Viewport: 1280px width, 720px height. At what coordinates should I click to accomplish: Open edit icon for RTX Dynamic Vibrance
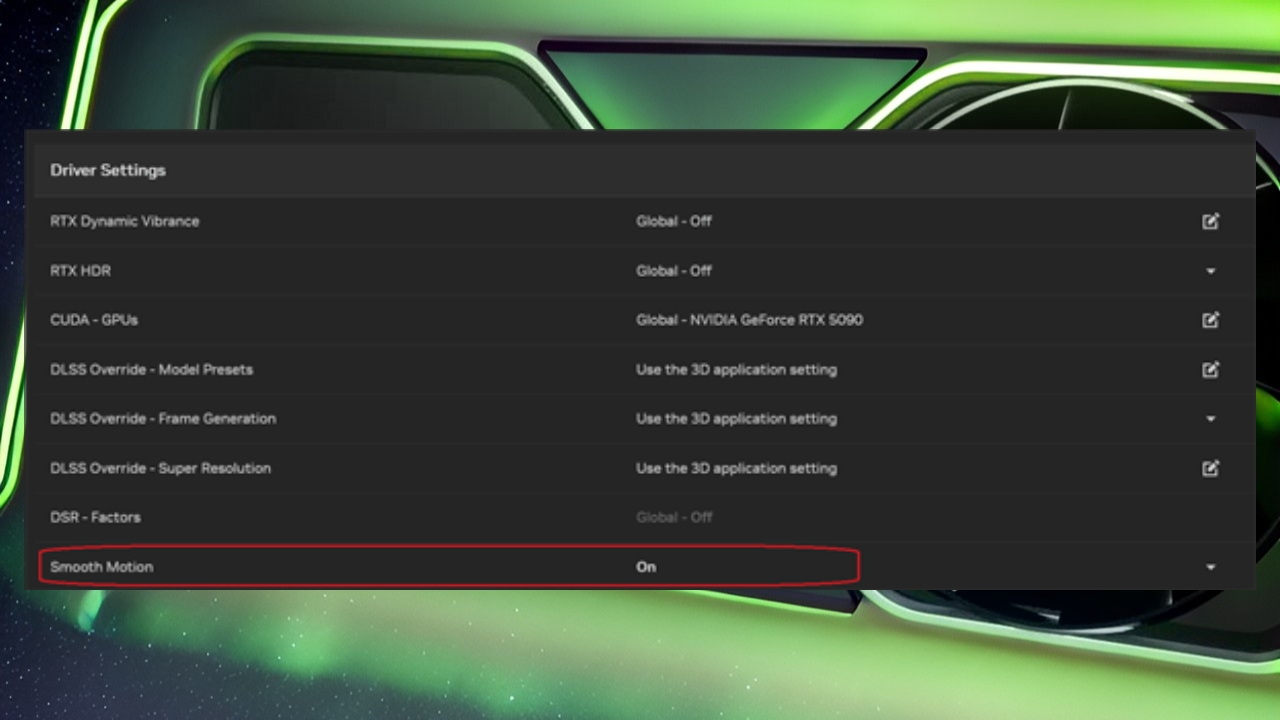tap(1210, 221)
